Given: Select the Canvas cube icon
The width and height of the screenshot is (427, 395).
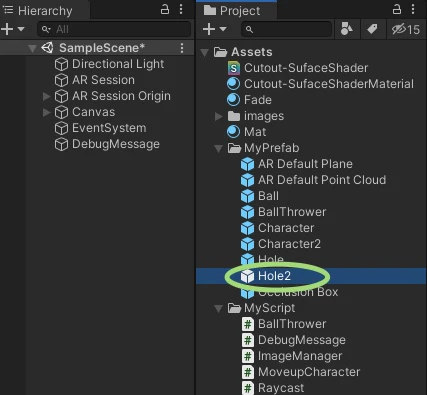Looking at the screenshot, I should pyautogui.click(x=61, y=112).
